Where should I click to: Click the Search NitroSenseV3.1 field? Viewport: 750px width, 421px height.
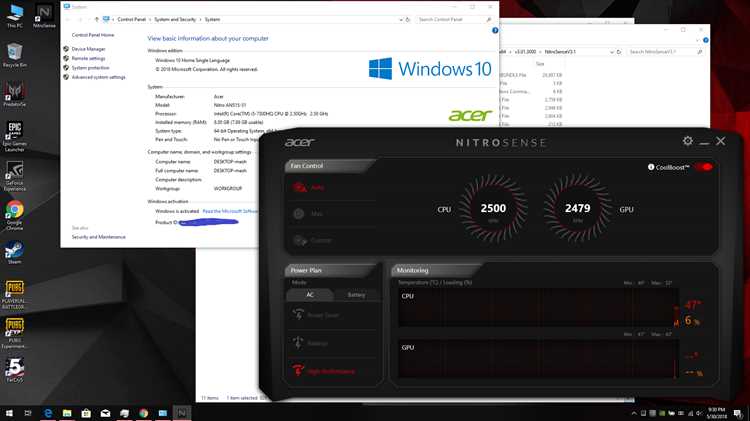[x=665, y=52]
